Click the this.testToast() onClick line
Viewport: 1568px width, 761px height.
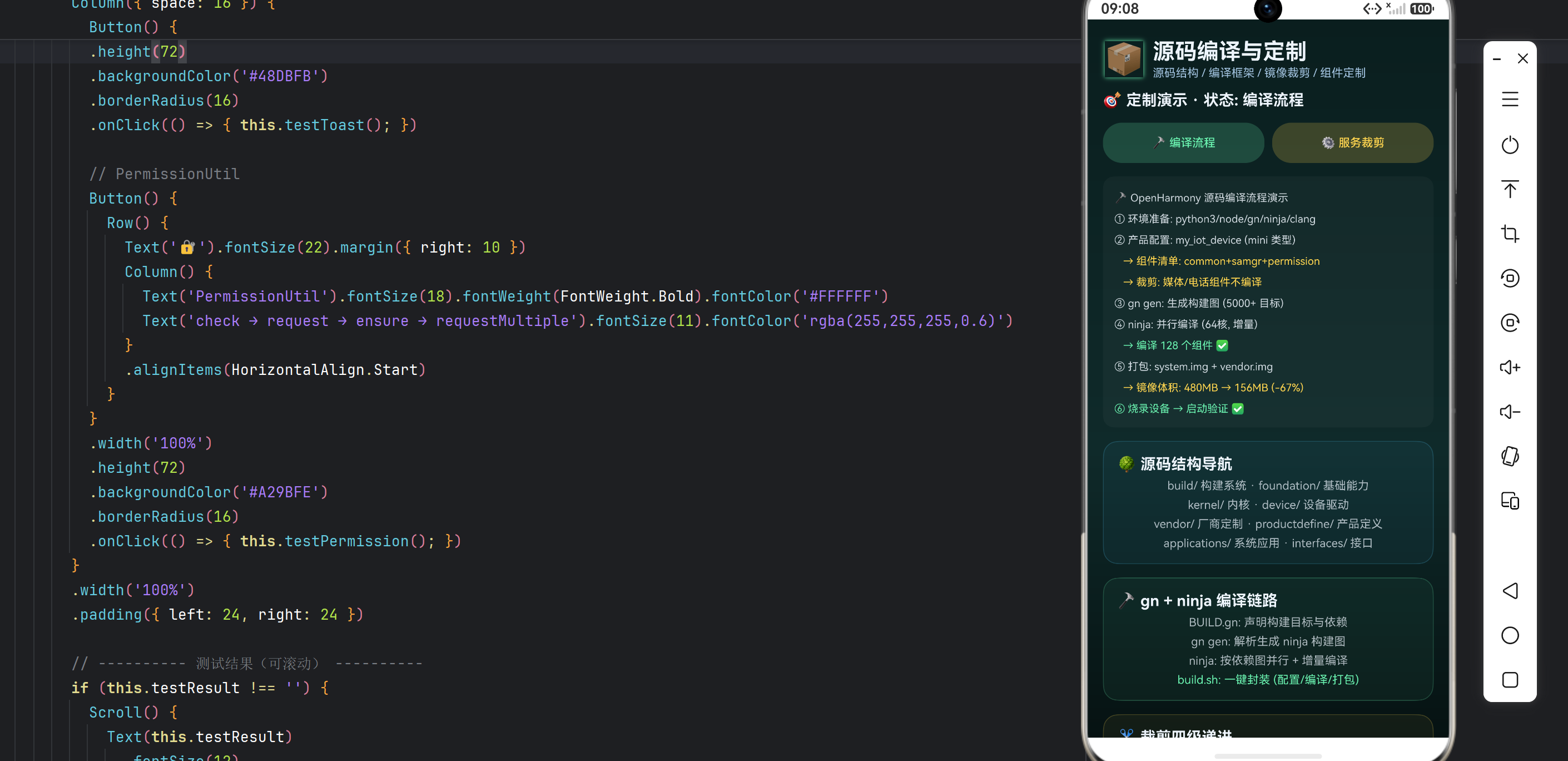pos(253,125)
